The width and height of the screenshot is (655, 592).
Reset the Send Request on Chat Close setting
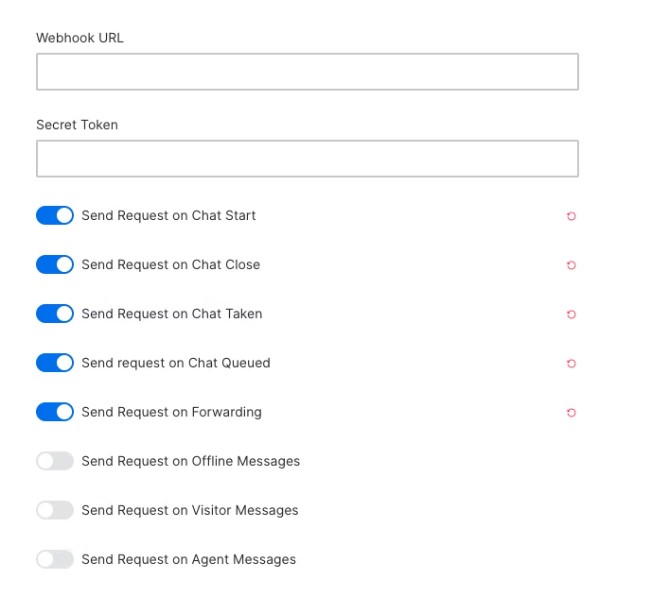[x=571, y=265]
